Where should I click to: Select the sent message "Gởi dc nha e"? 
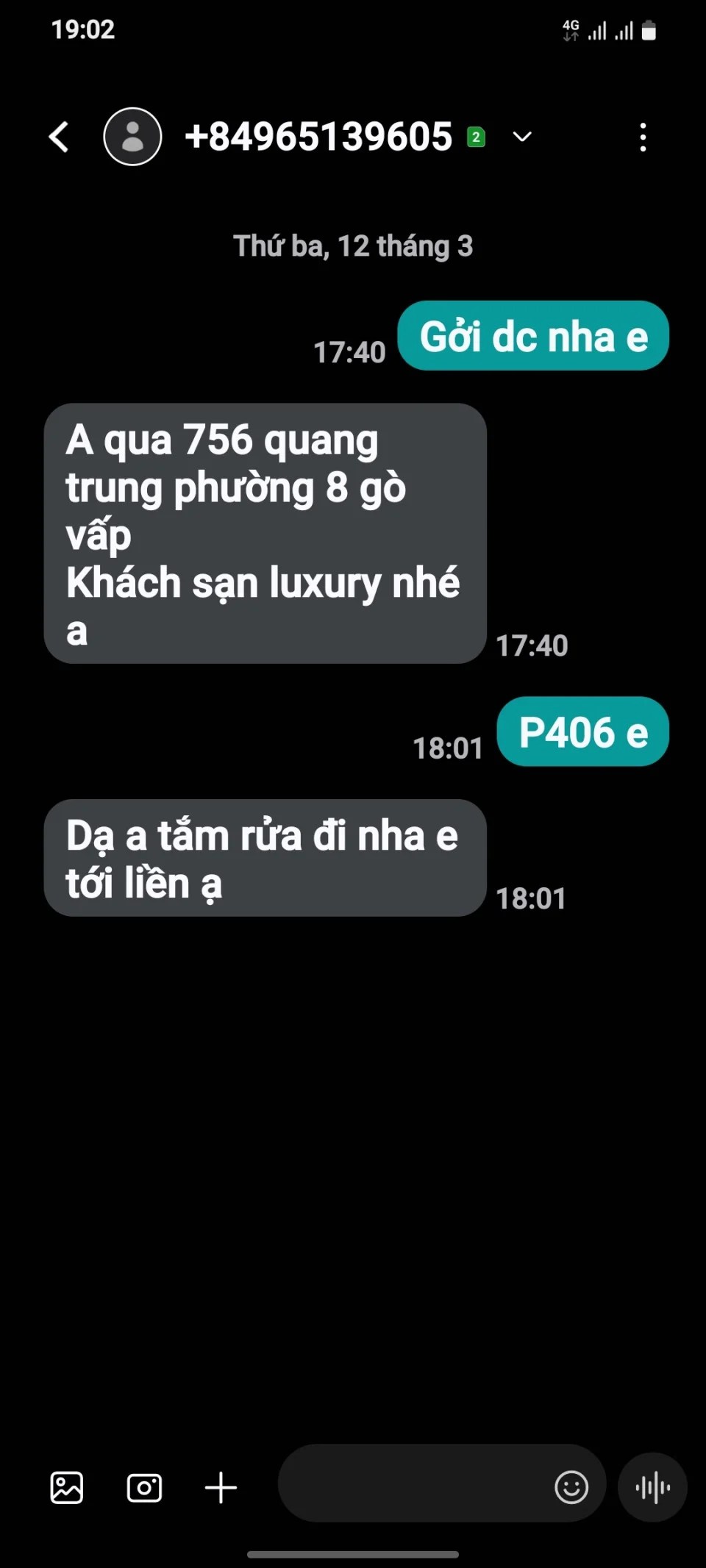click(533, 336)
